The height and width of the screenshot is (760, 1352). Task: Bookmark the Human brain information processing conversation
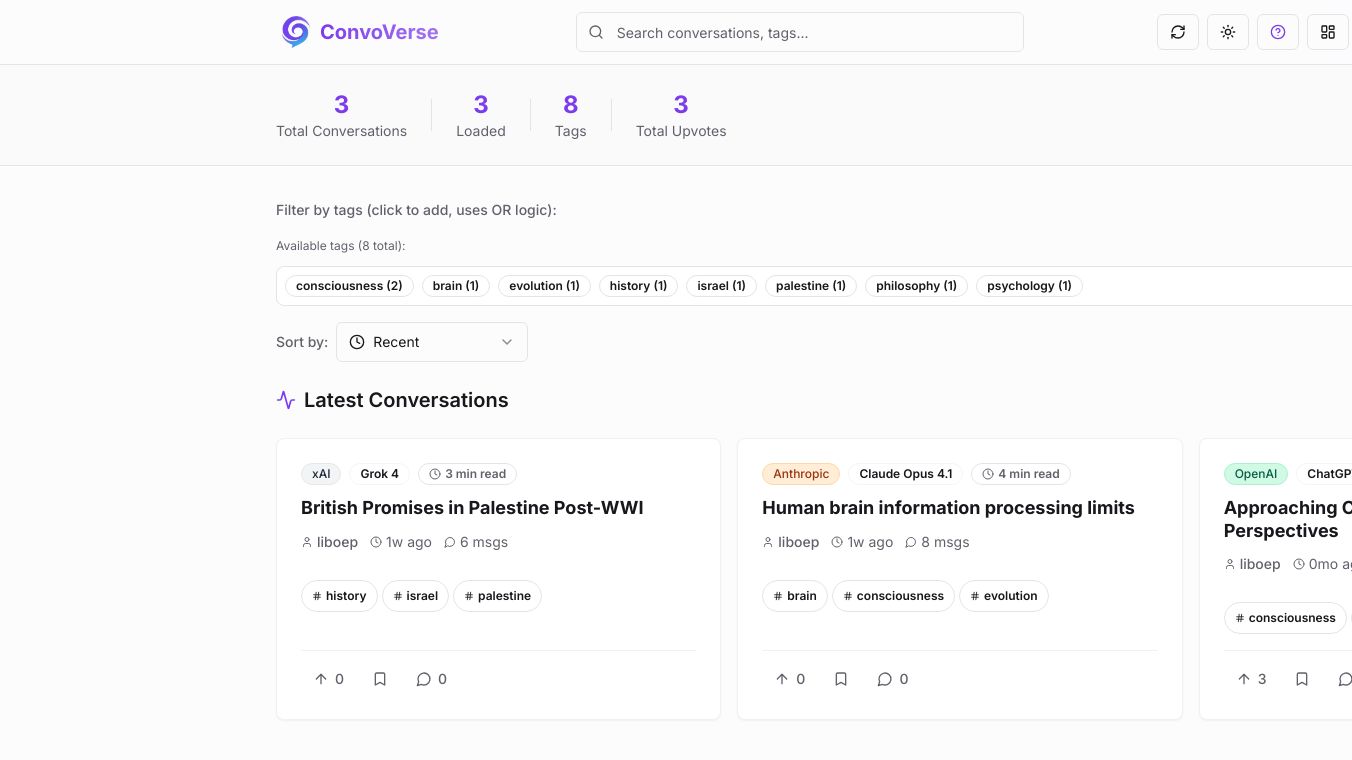coord(841,679)
